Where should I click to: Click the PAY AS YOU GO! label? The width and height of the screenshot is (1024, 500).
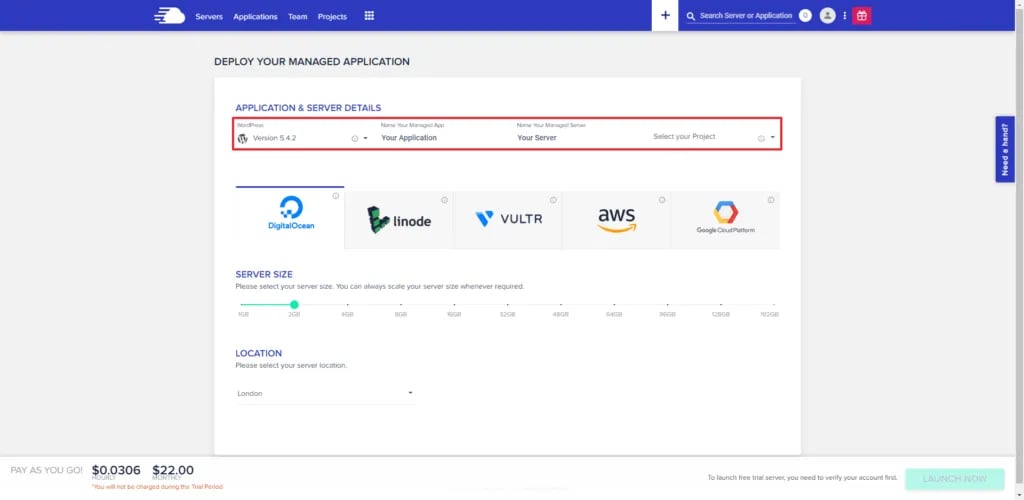pos(46,470)
